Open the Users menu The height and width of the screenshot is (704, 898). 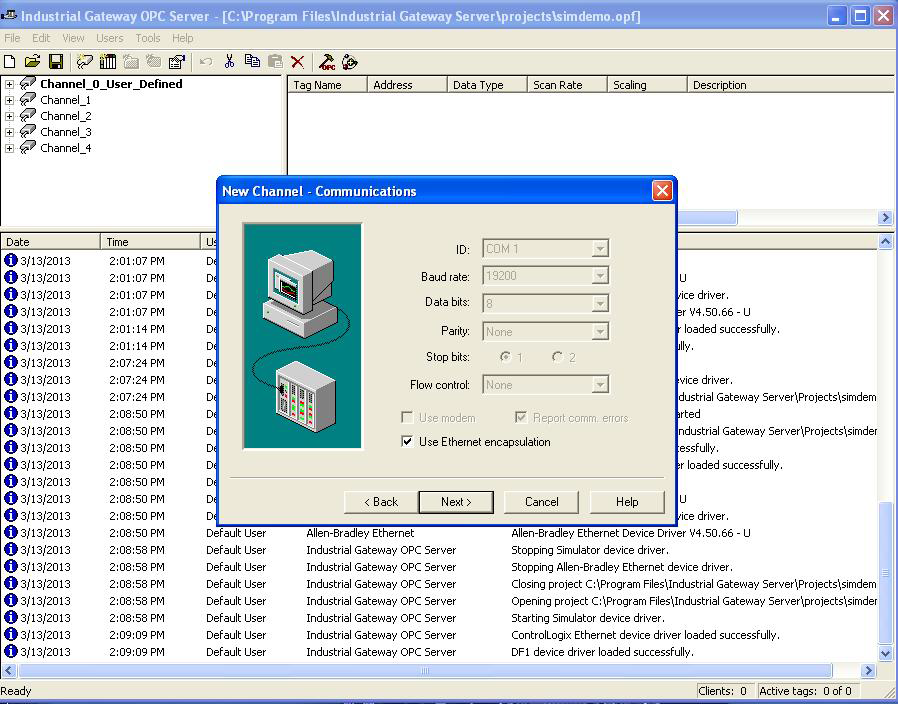pos(109,38)
